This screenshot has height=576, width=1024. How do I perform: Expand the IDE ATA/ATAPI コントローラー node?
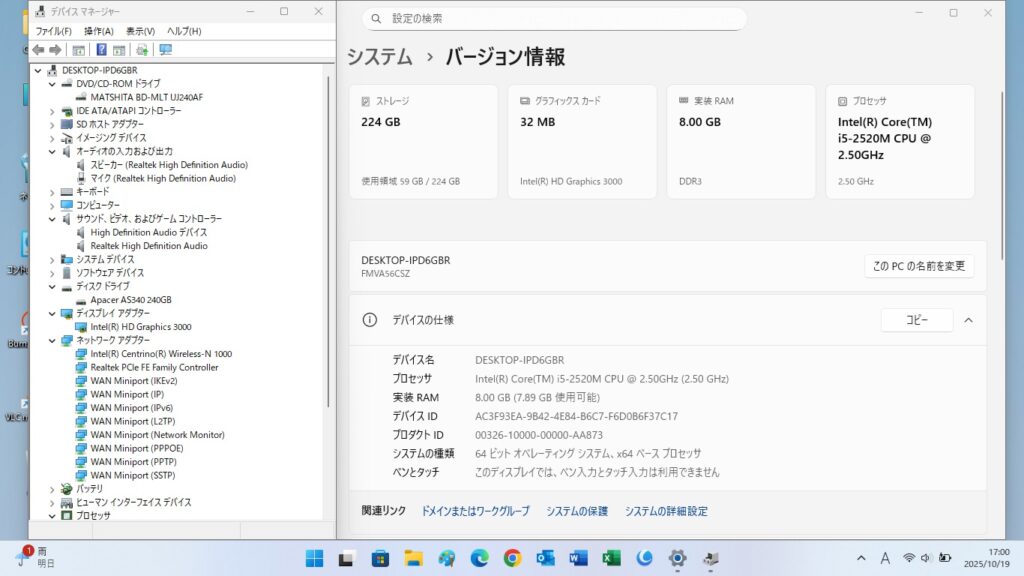[53, 111]
